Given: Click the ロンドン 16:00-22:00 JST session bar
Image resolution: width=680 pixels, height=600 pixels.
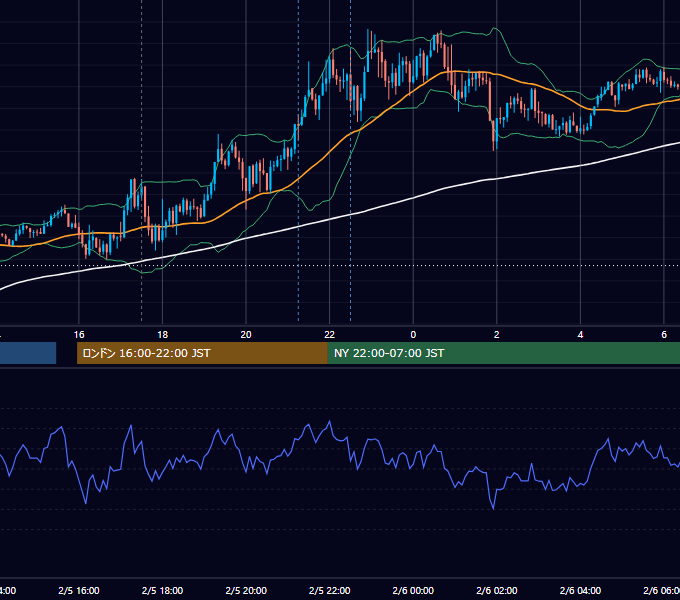Looking at the screenshot, I should point(202,353).
